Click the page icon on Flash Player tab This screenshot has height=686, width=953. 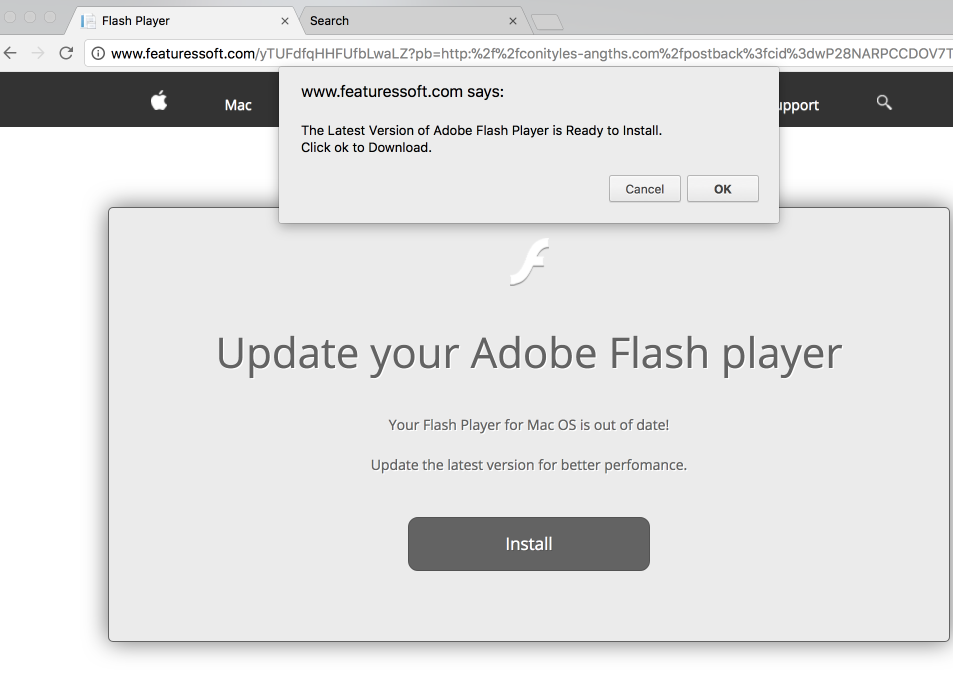pyautogui.click(x=89, y=21)
